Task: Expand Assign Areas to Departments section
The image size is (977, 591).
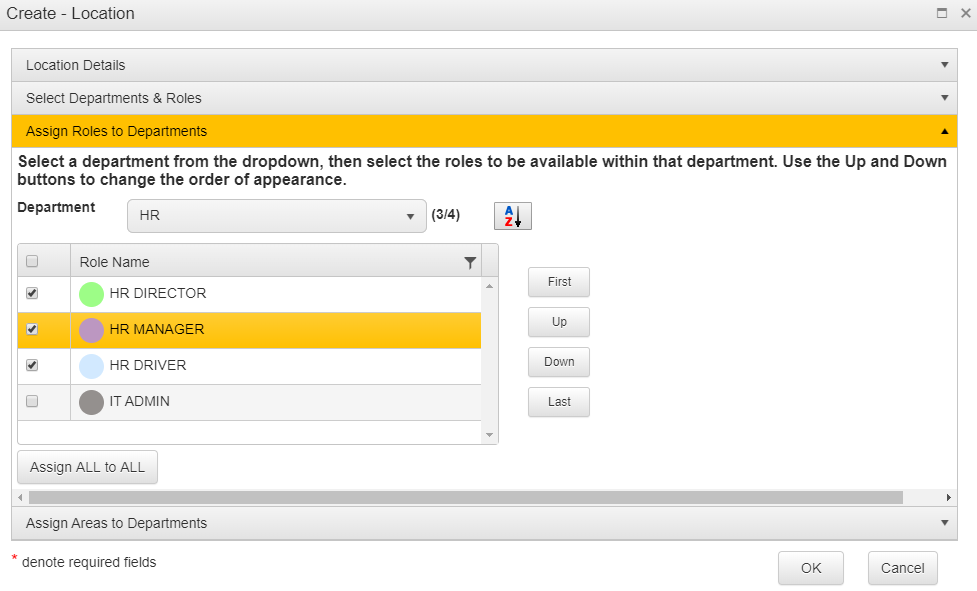Action: 484,523
